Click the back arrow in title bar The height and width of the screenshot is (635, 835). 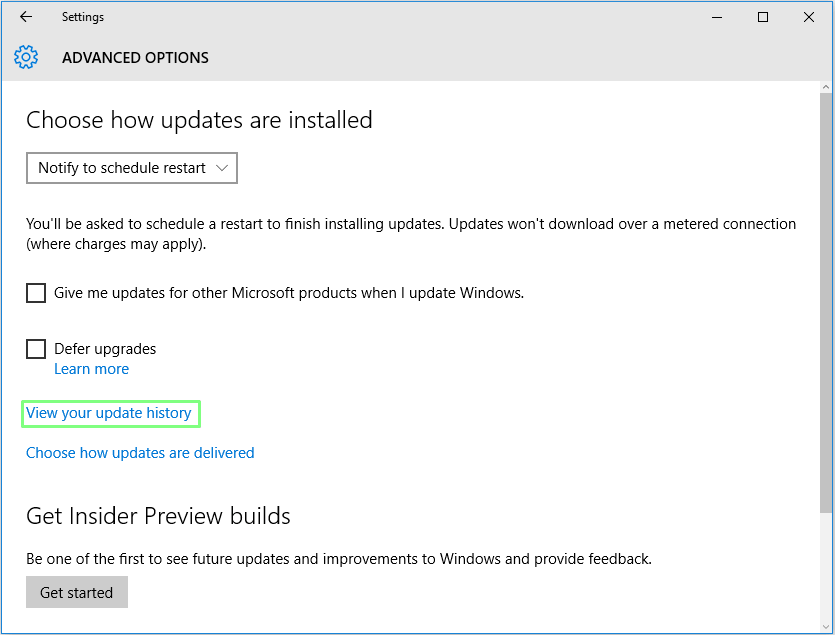click(x=26, y=17)
